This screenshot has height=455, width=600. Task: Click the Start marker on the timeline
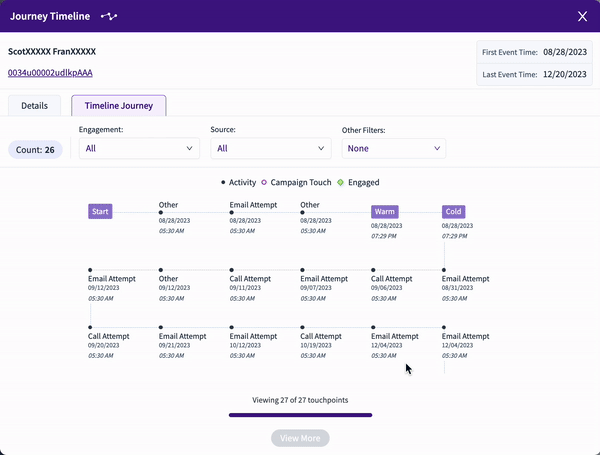click(x=100, y=212)
